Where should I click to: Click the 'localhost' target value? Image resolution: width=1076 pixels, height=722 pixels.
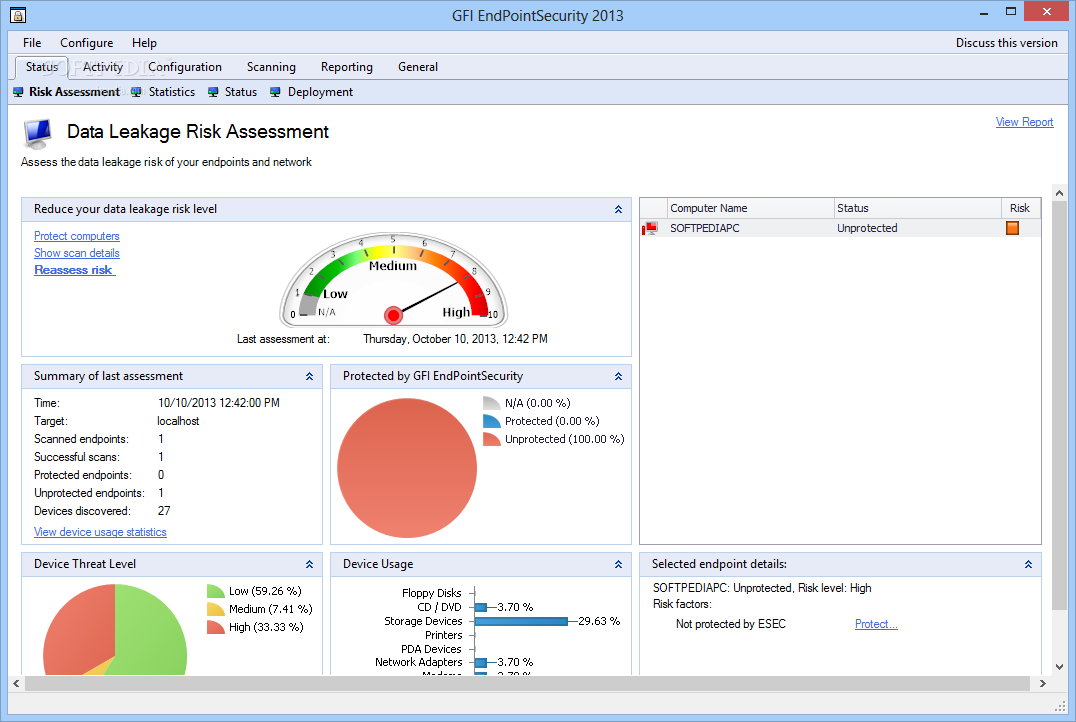178,421
